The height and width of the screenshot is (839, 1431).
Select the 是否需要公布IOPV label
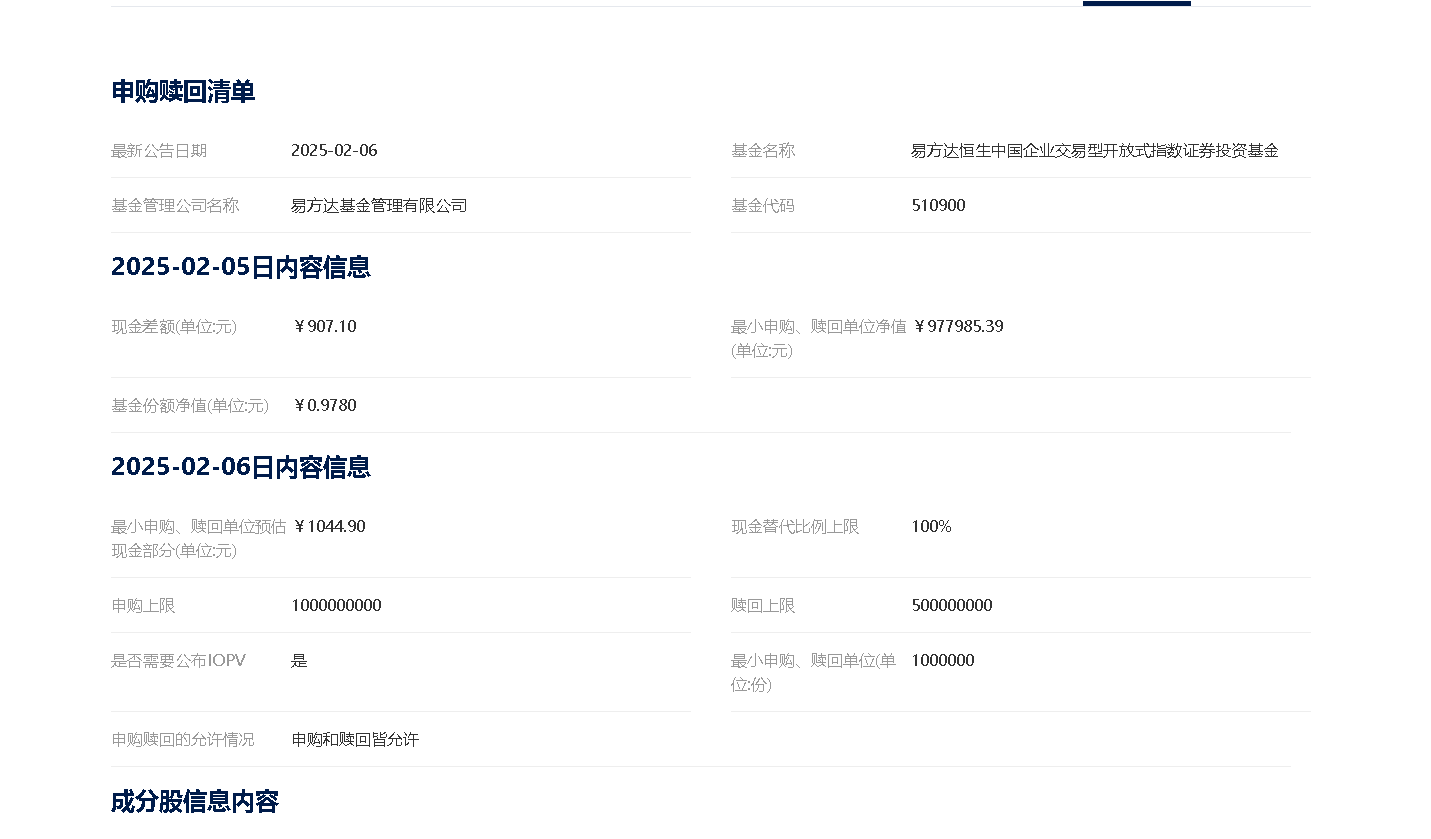pyautogui.click(x=178, y=661)
